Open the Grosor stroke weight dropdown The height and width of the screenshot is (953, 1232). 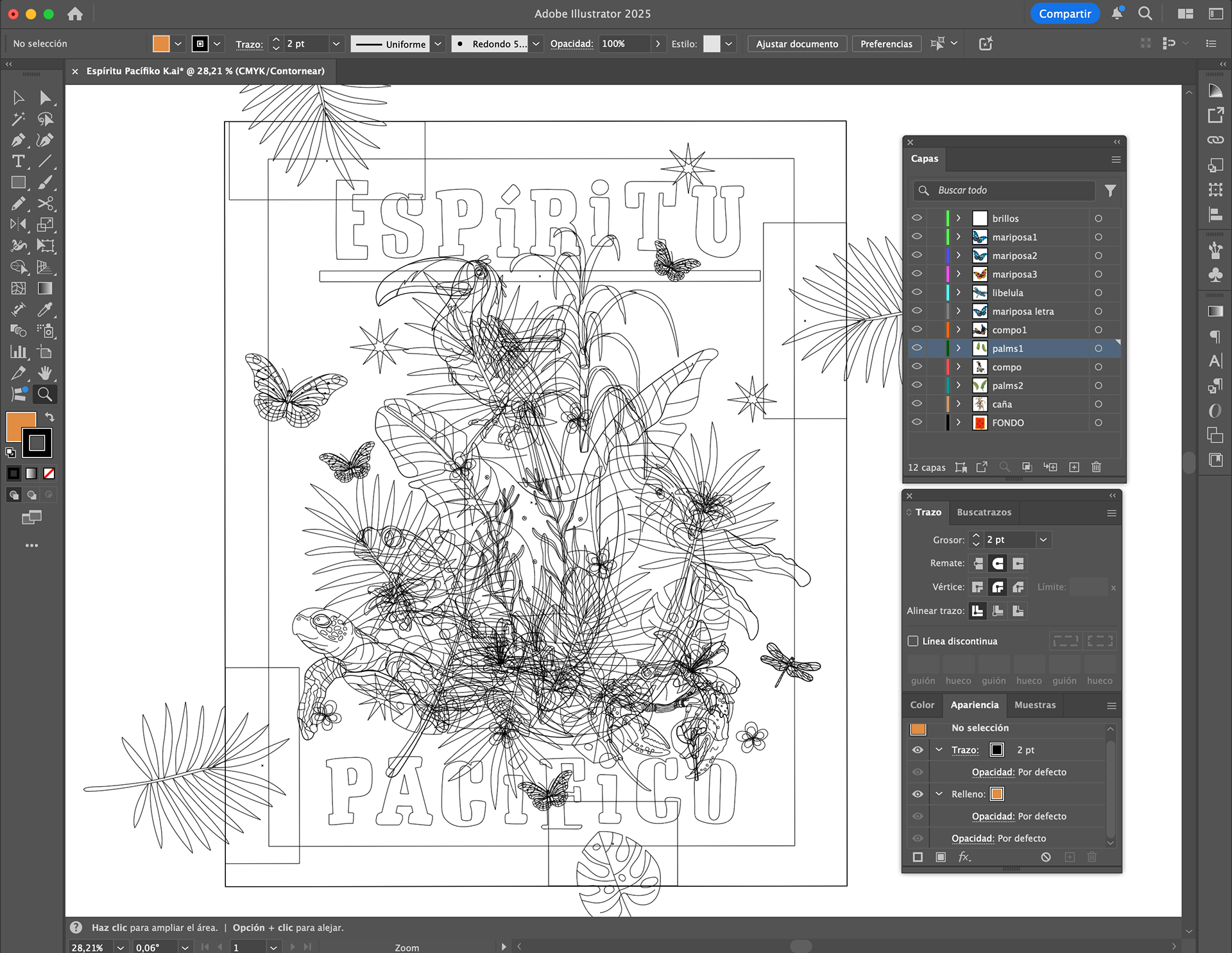click(1043, 540)
